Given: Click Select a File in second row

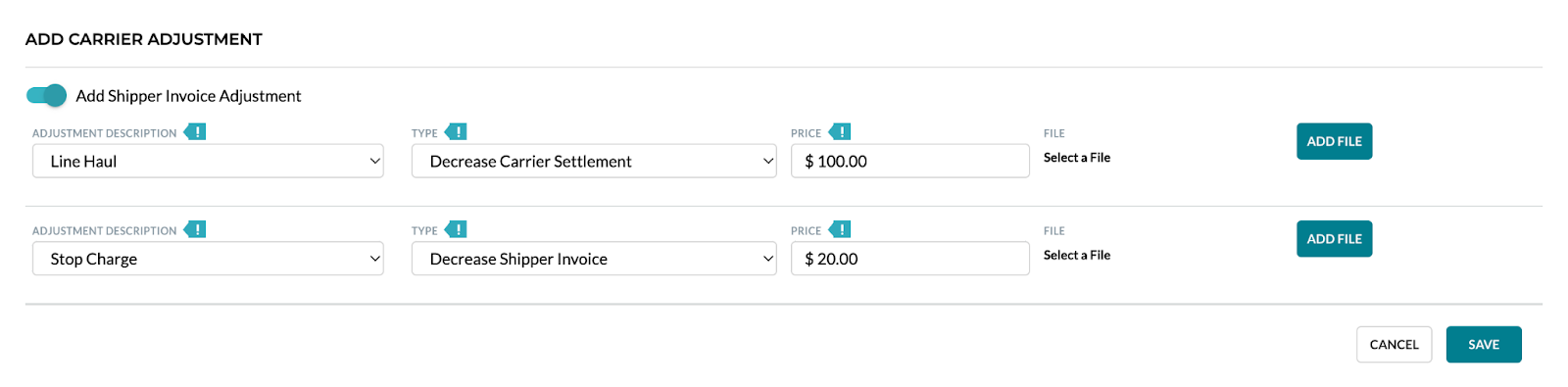Looking at the screenshot, I should tap(1076, 256).
